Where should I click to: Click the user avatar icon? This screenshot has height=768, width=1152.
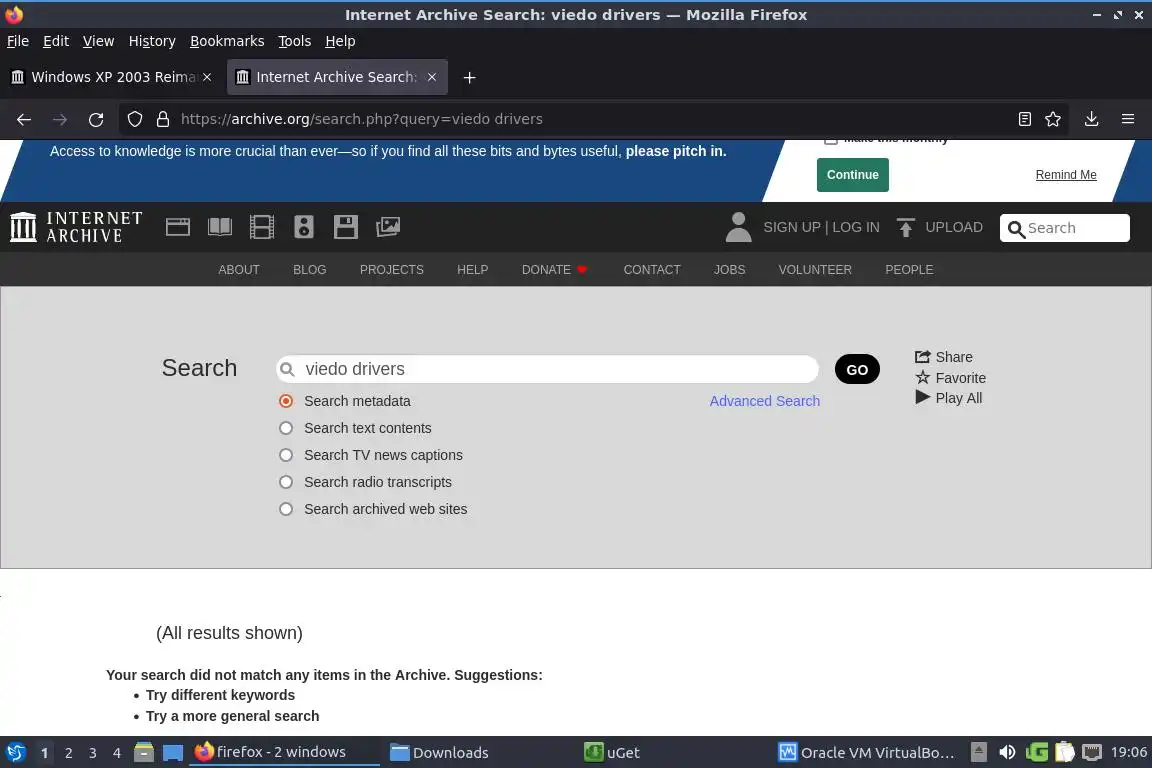[x=738, y=227]
